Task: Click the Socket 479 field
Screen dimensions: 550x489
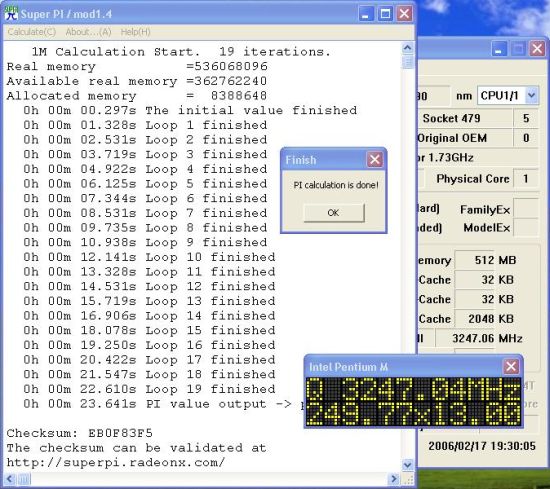Action: click(x=465, y=118)
